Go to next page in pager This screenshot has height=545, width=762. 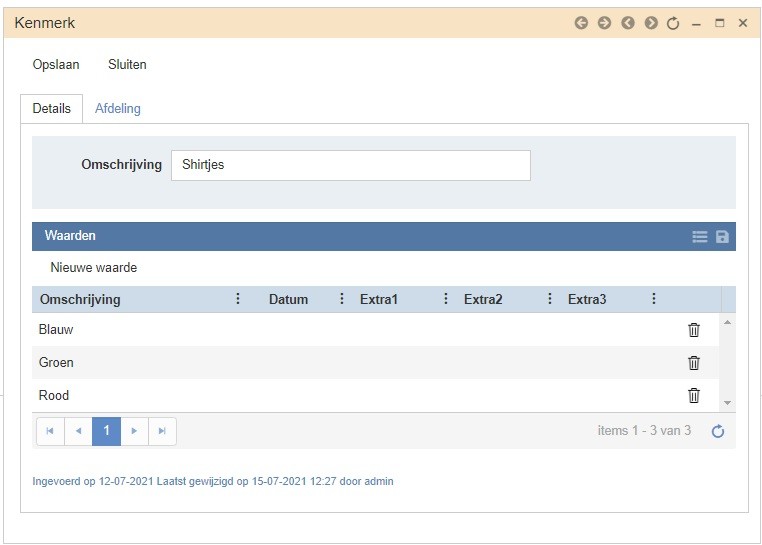[135, 431]
